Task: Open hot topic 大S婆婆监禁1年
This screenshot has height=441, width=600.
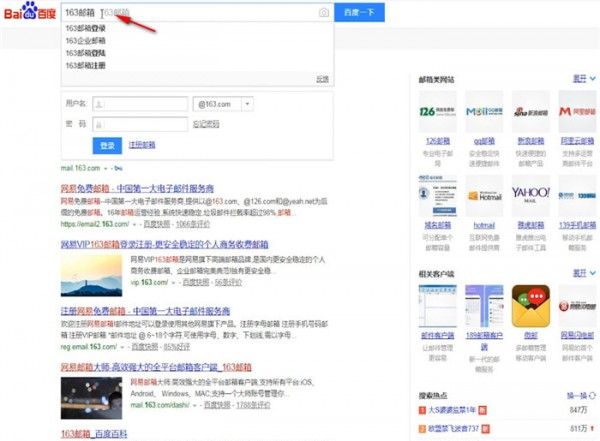Action: pos(452,410)
